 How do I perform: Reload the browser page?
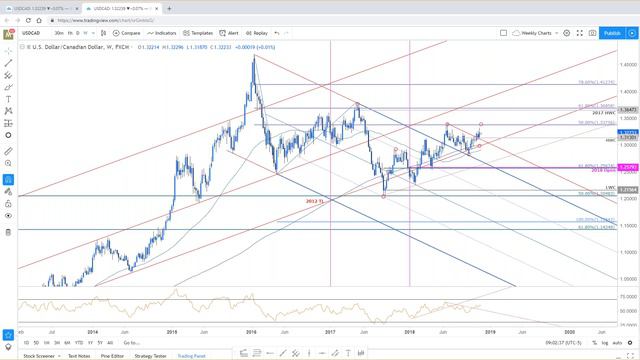(x=28, y=20)
